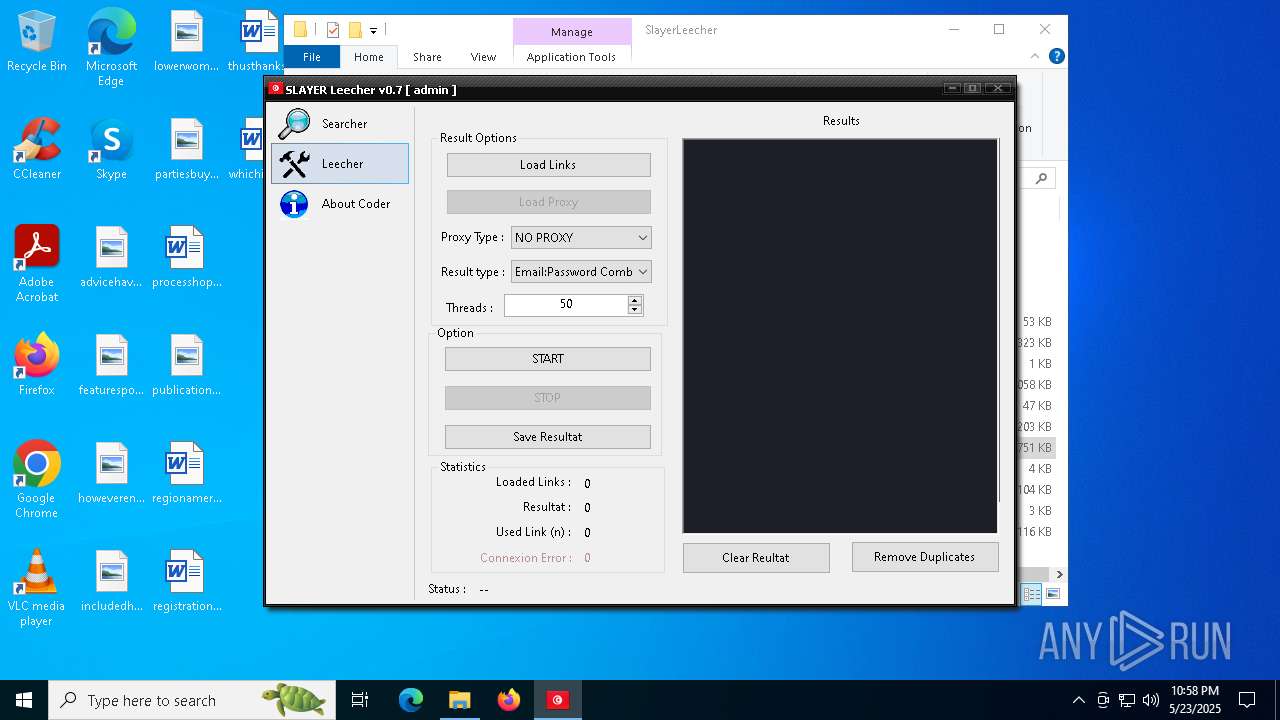The height and width of the screenshot is (720, 1280).
Task: Open the publication... image file
Action: pos(186,365)
